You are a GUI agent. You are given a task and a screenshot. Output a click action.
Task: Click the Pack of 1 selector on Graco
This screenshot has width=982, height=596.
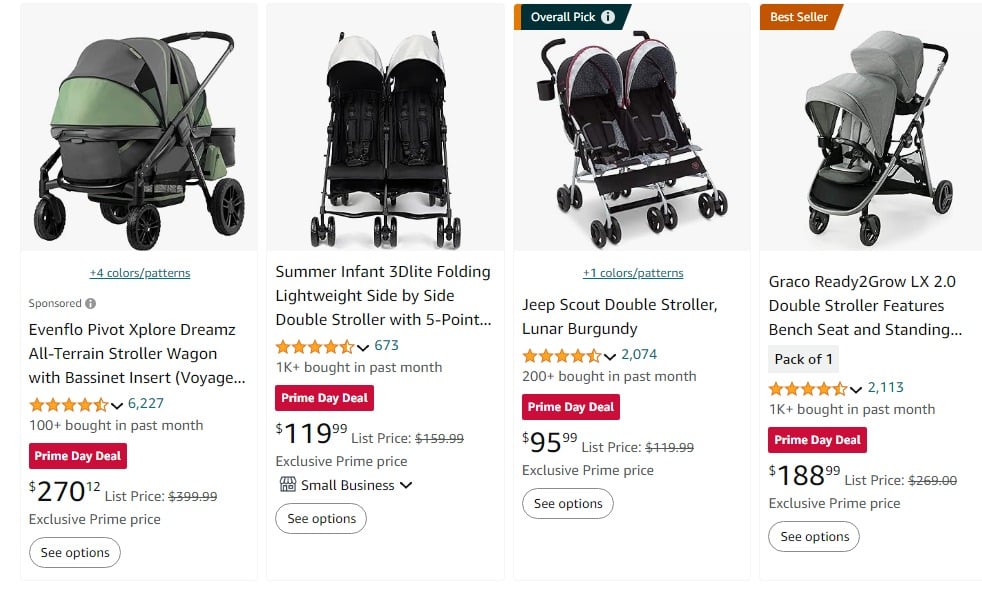pos(803,358)
